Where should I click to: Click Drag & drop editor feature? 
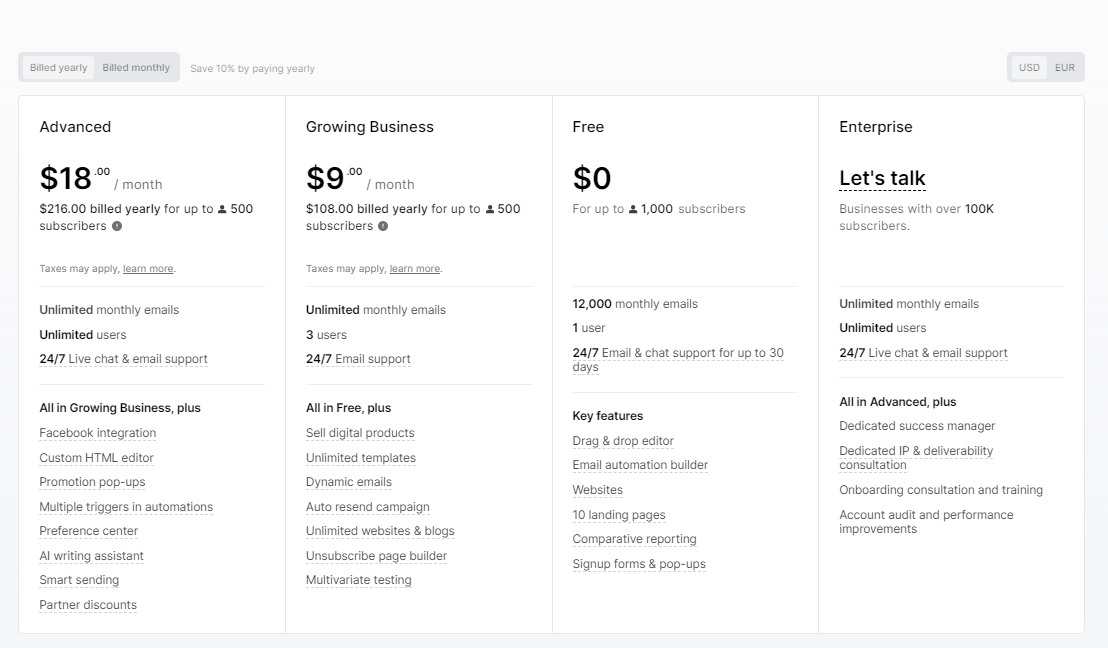(623, 441)
